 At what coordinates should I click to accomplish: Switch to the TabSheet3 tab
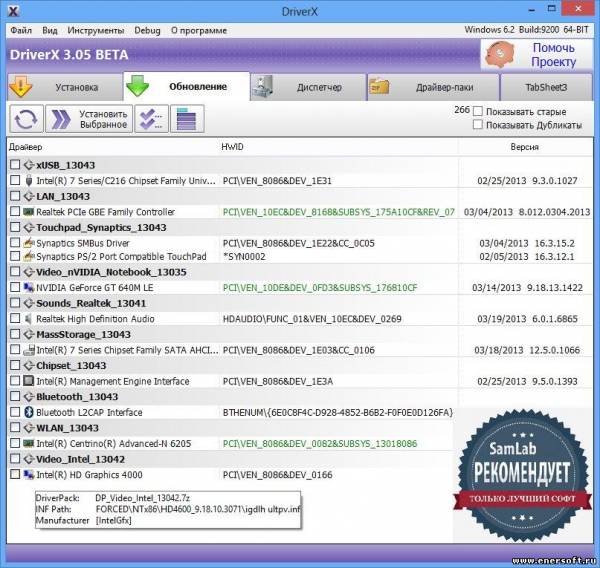coord(546,87)
